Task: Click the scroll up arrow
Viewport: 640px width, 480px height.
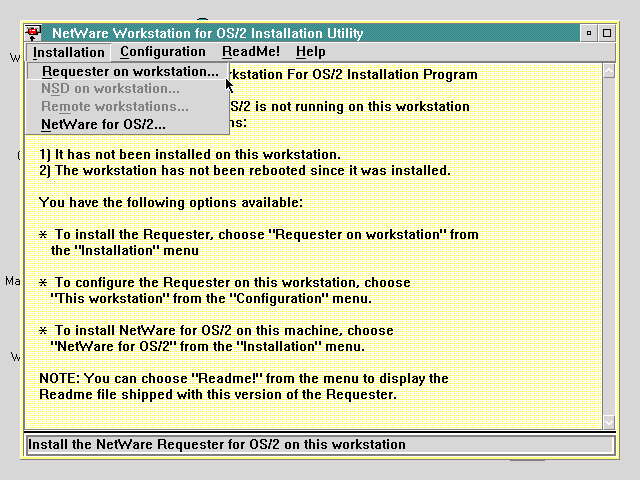Action: 609,71
